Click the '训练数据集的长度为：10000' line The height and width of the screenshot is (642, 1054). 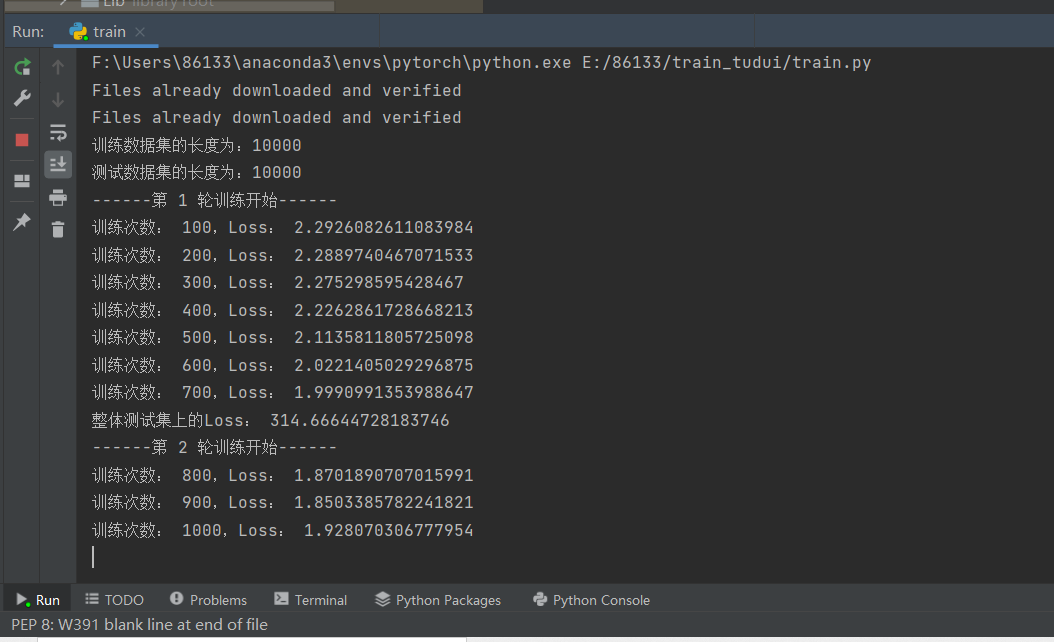coord(196,145)
